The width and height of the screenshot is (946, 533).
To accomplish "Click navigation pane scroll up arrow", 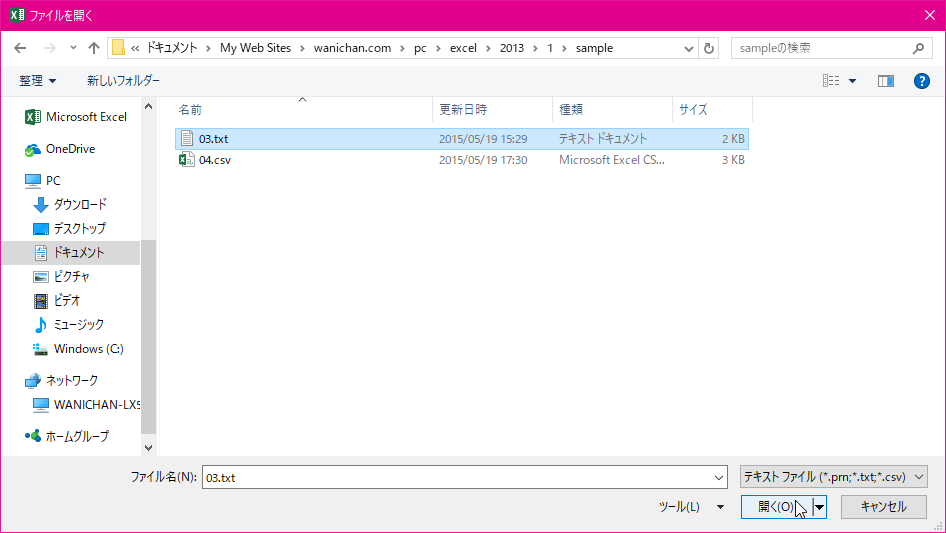I will point(148,107).
